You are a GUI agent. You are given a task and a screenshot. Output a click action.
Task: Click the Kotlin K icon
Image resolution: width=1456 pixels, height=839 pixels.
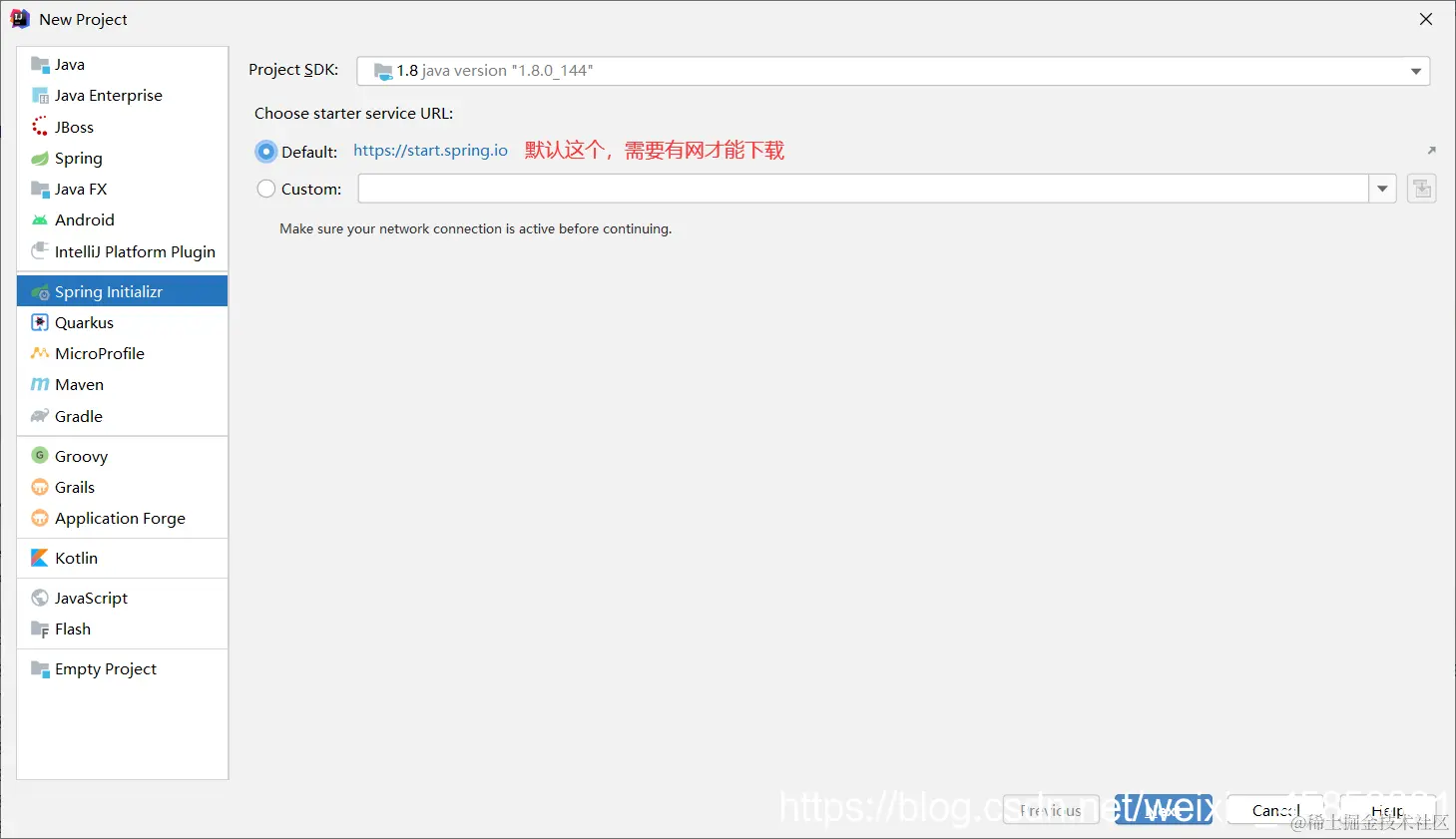[x=40, y=559]
